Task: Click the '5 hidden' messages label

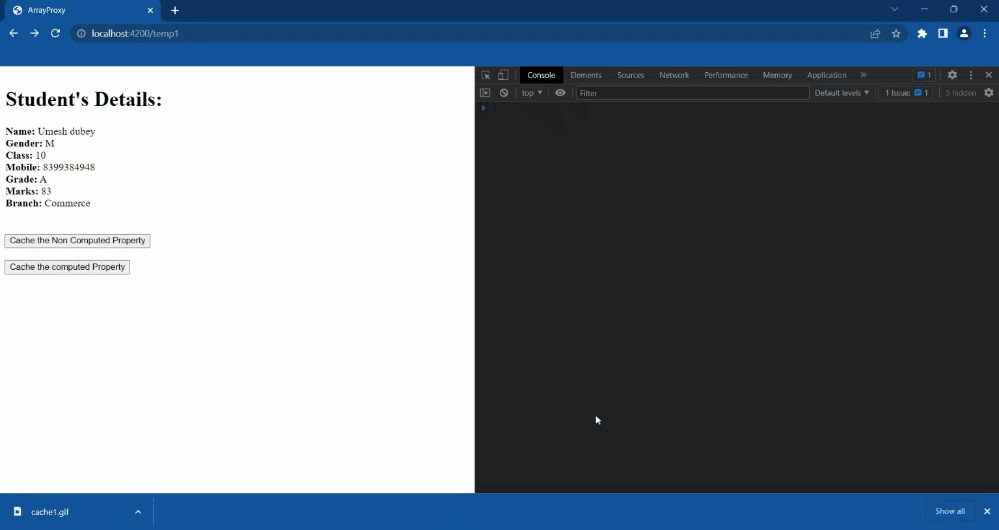Action: 960,93
